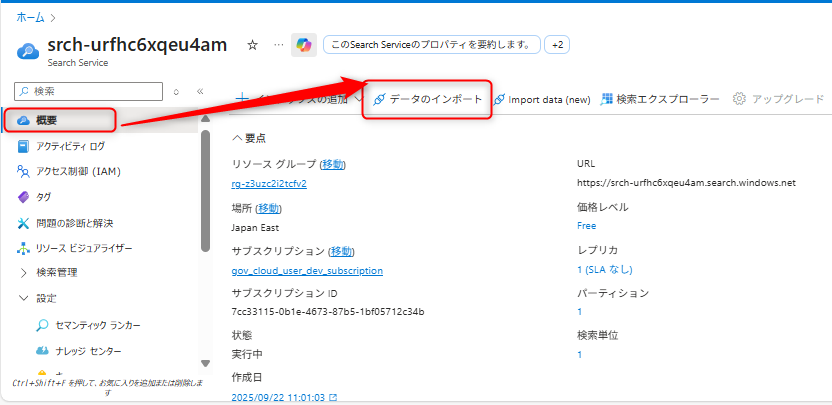Screen dimensions: 832x405
Task: Open アクセス制御 (IAM) in the sidebar
Action: click(x=79, y=171)
